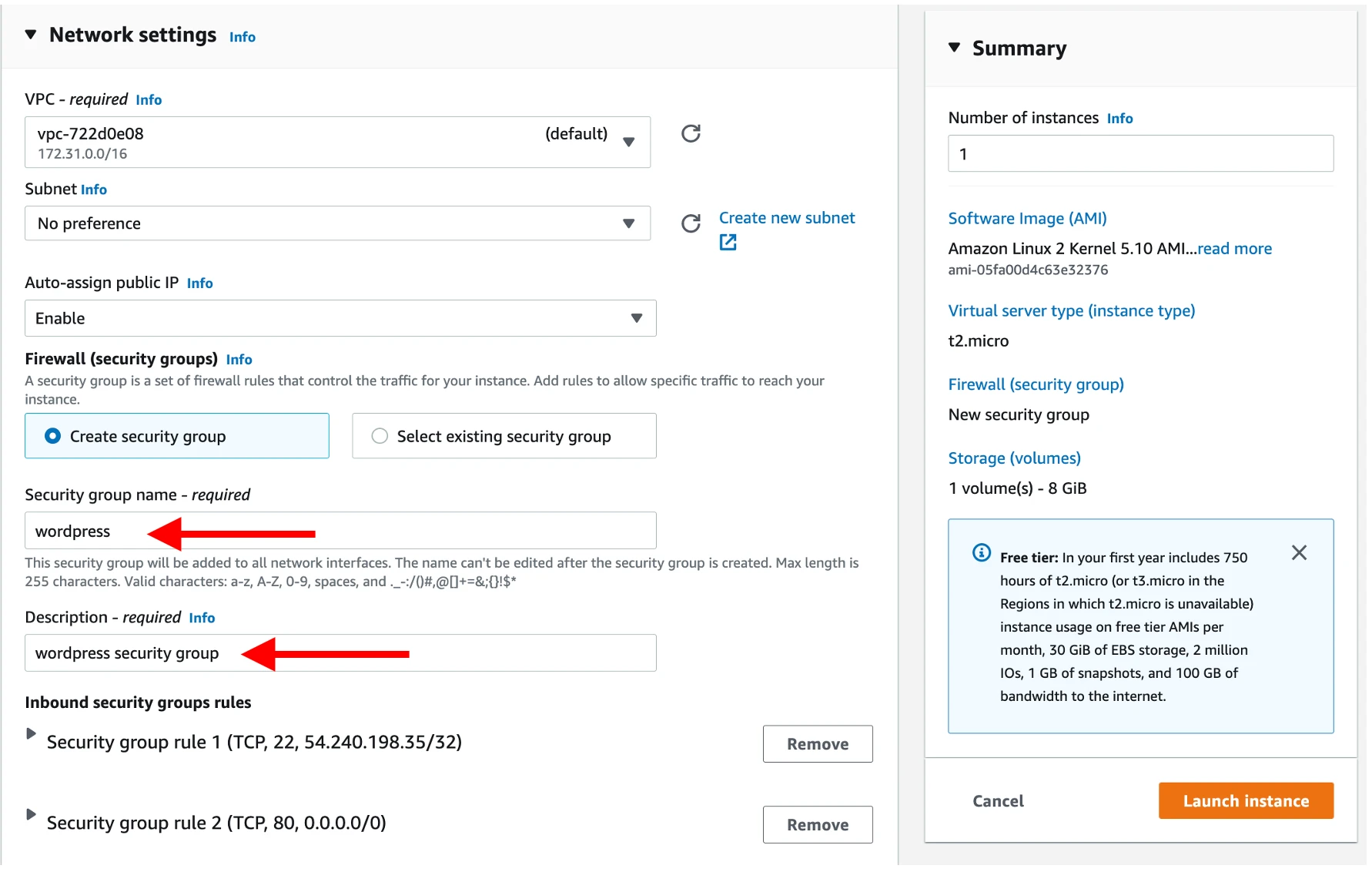Image resolution: width=1372 pixels, height=872 pixels.
Task: Open Virtual server type (instance type) link
Action: [x=1071, y=311]
